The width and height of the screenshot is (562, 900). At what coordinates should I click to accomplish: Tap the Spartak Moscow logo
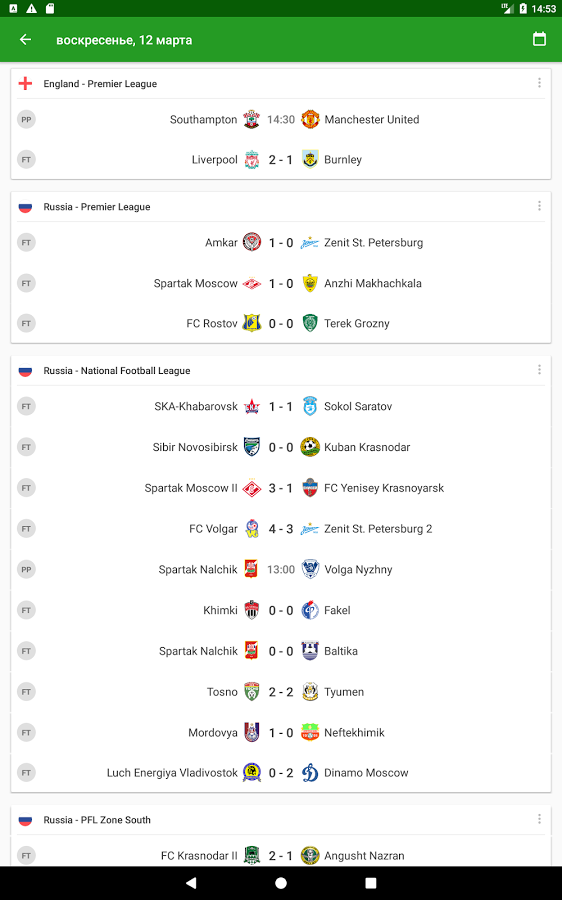251,284
